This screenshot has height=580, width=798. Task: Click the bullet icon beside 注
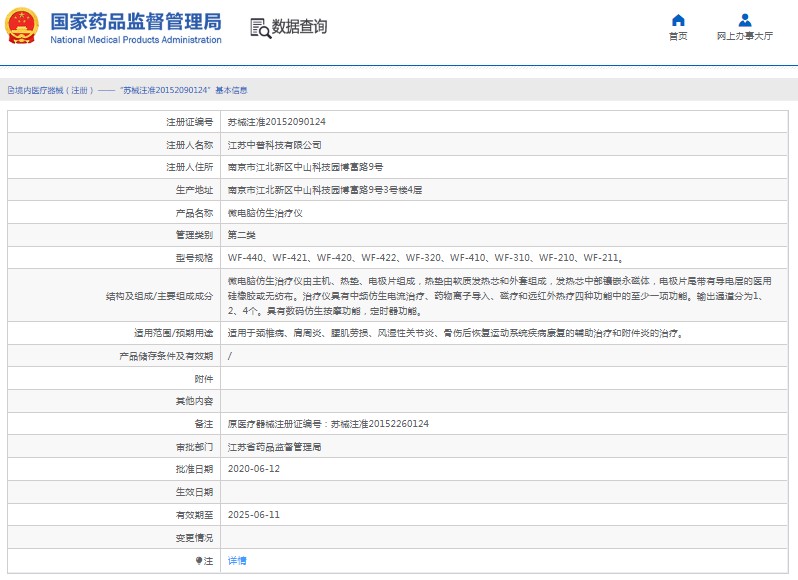(198, 561)
